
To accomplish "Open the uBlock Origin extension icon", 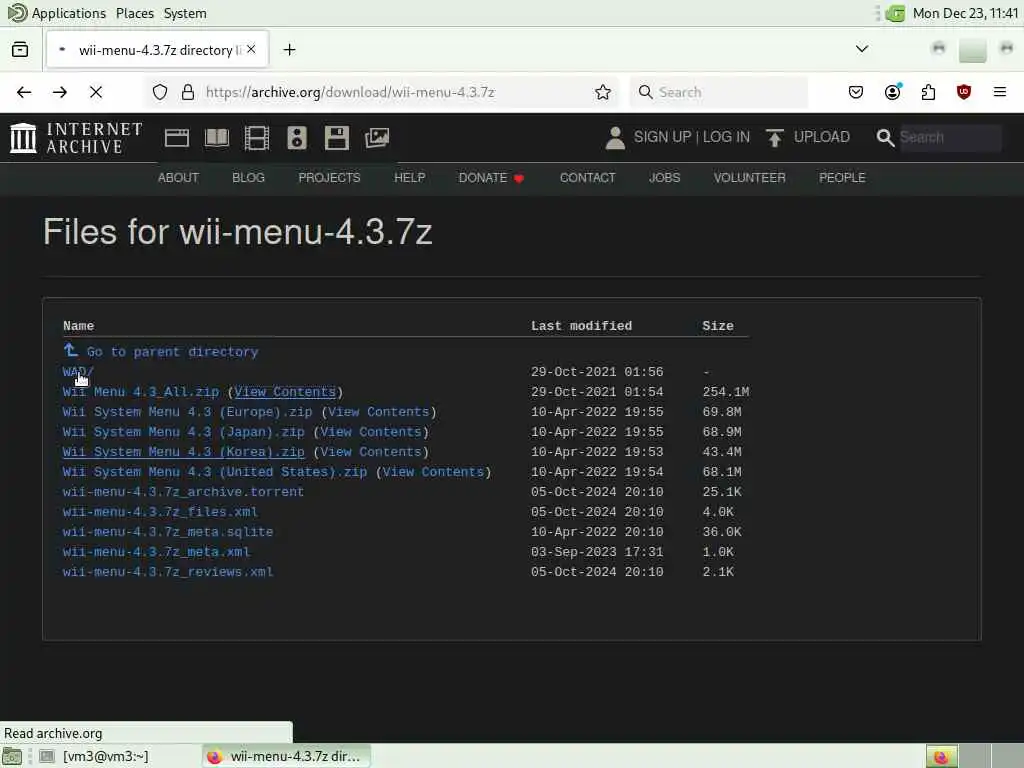I will tap(964, 92).
